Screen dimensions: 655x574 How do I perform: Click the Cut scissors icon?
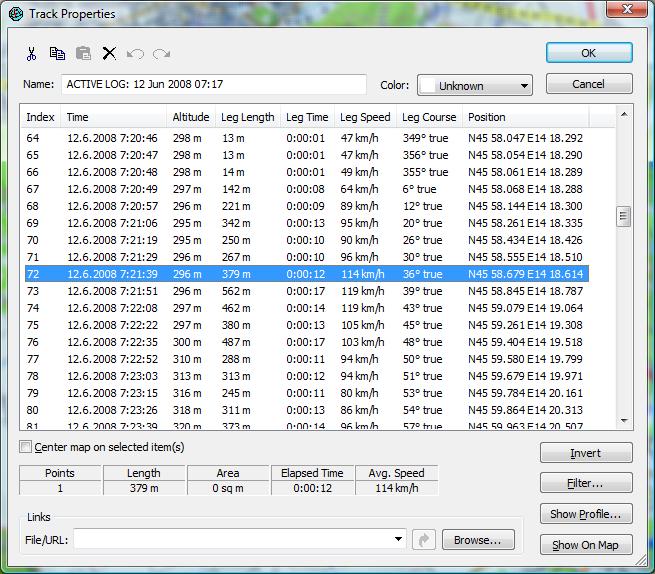(x=31, y=54)
